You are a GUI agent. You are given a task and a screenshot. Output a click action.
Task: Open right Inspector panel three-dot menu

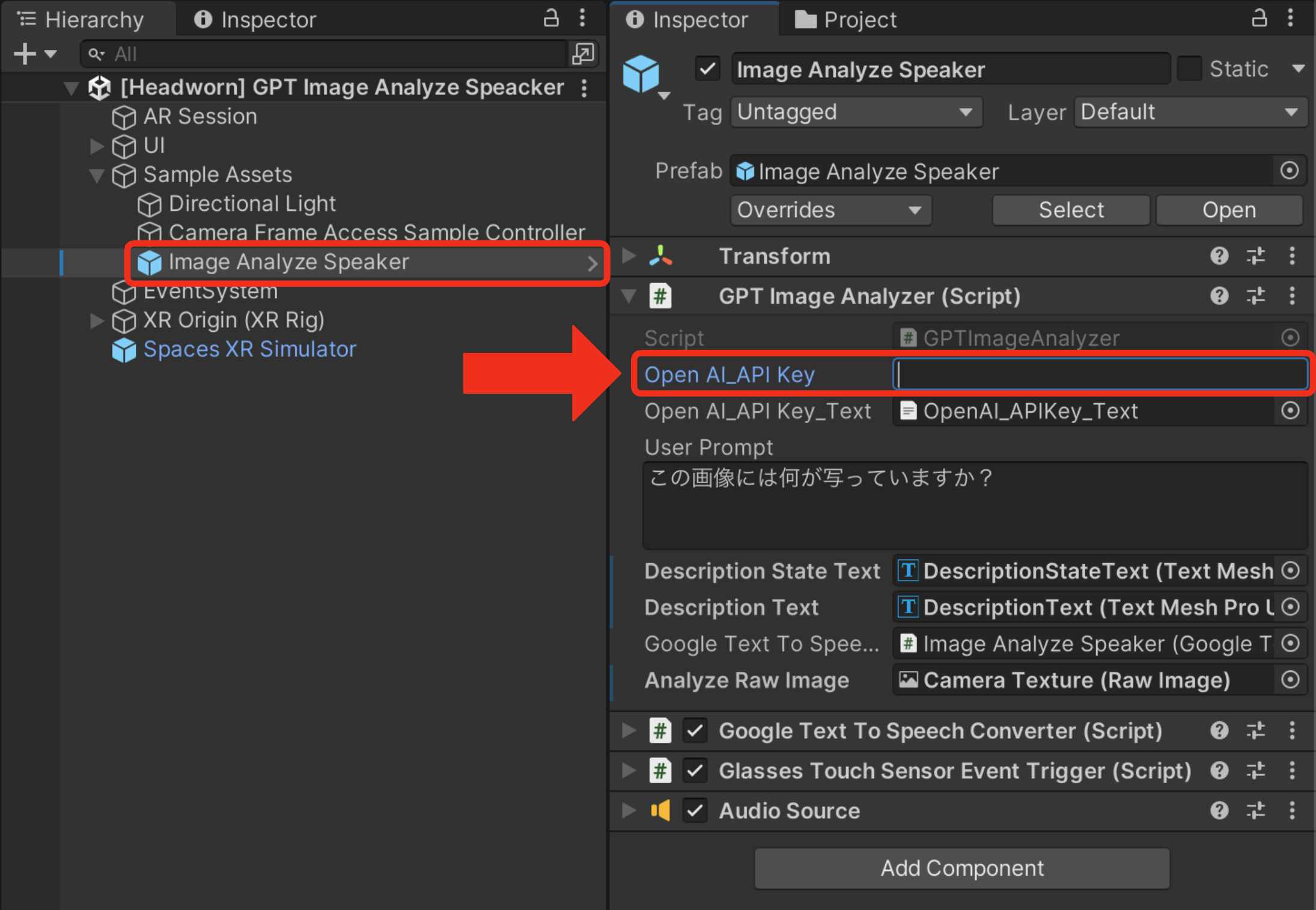click(1291, 19)
